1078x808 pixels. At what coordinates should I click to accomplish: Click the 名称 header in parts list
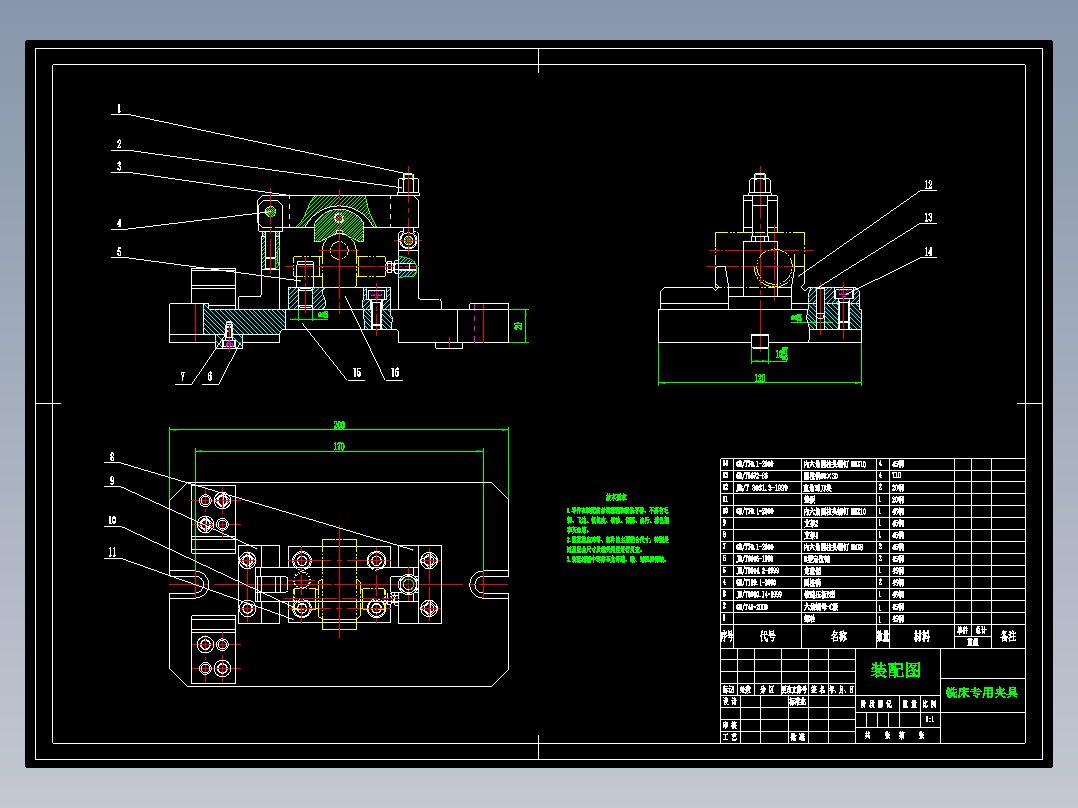pyautogui.click(x=839, y=637)
